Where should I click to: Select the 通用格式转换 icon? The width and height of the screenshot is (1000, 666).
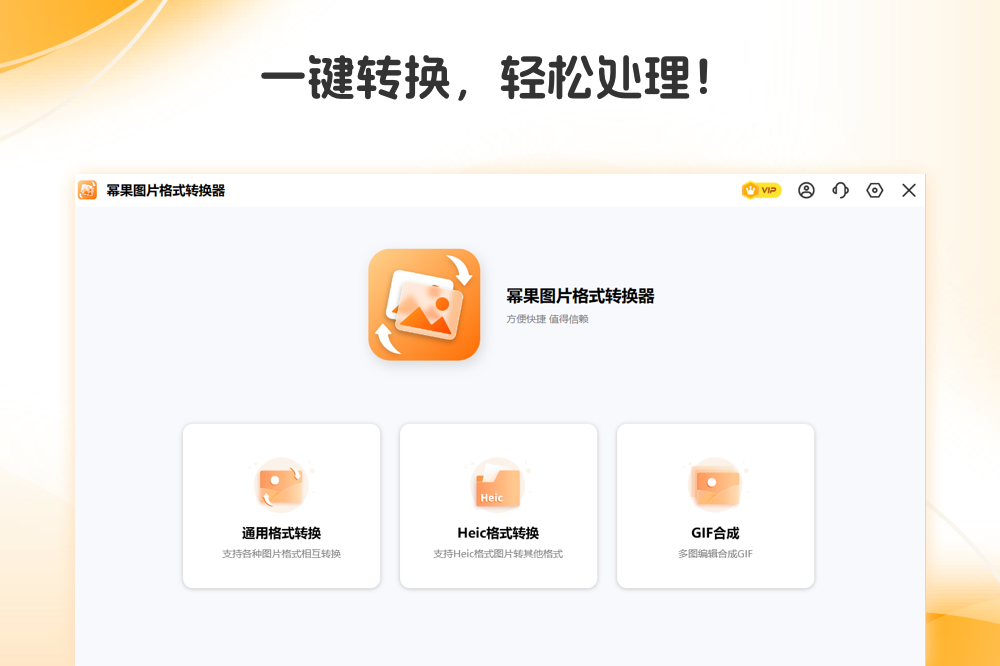click(x=281, y=485)
